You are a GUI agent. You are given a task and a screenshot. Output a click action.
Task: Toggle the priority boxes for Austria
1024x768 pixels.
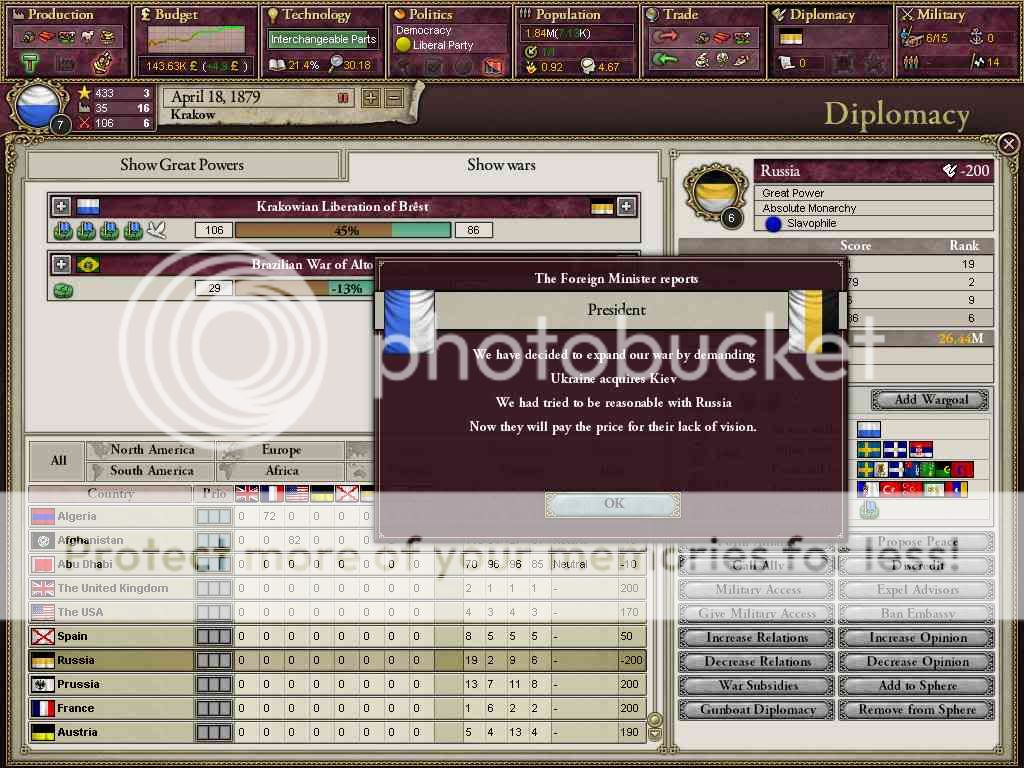point(213,732)
